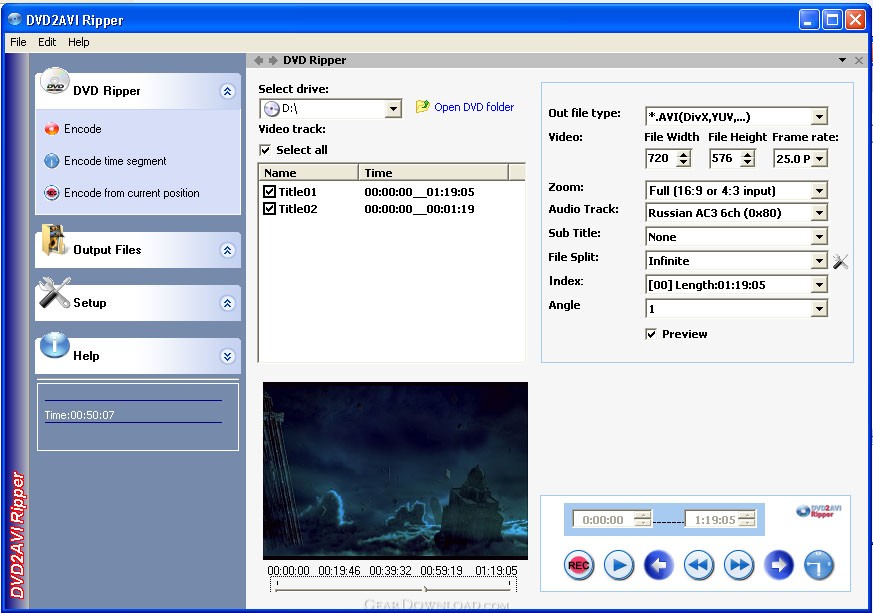Click the Open DVD folder icon
873x613 pixels.
coord(423,106)
